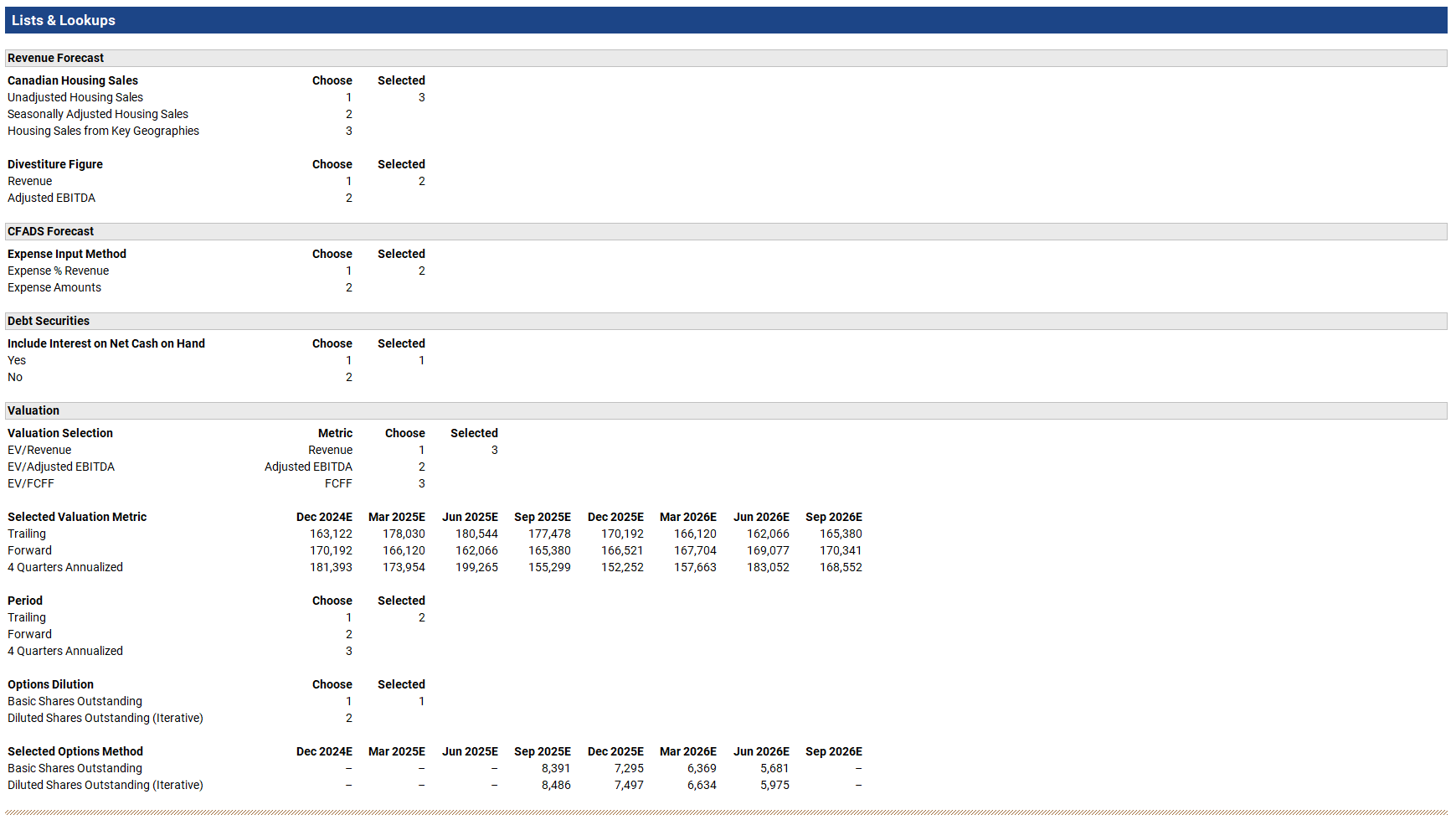Select Seasonally Adjusted Housing Sales label
This screenshot has width=1456, height=820.
coord(98,114)
